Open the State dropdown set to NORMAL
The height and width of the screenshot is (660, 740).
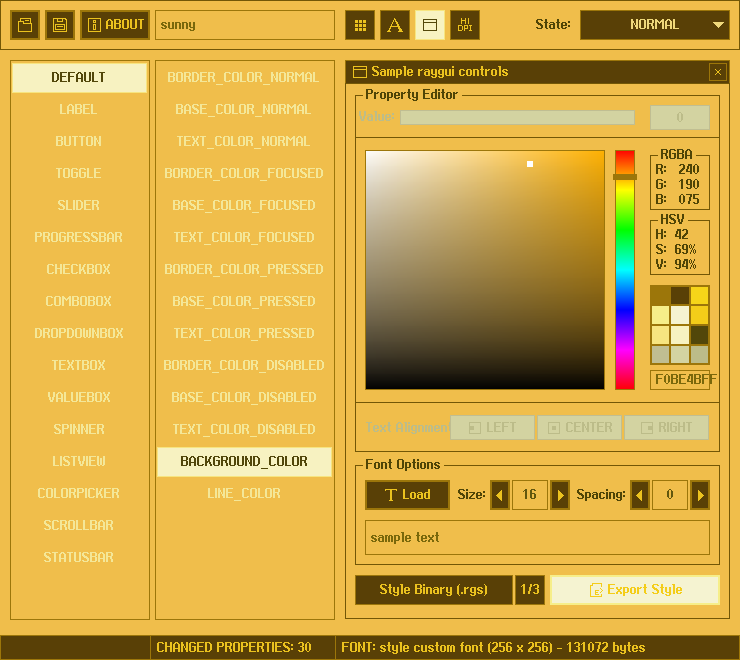[x=654, y=25]
